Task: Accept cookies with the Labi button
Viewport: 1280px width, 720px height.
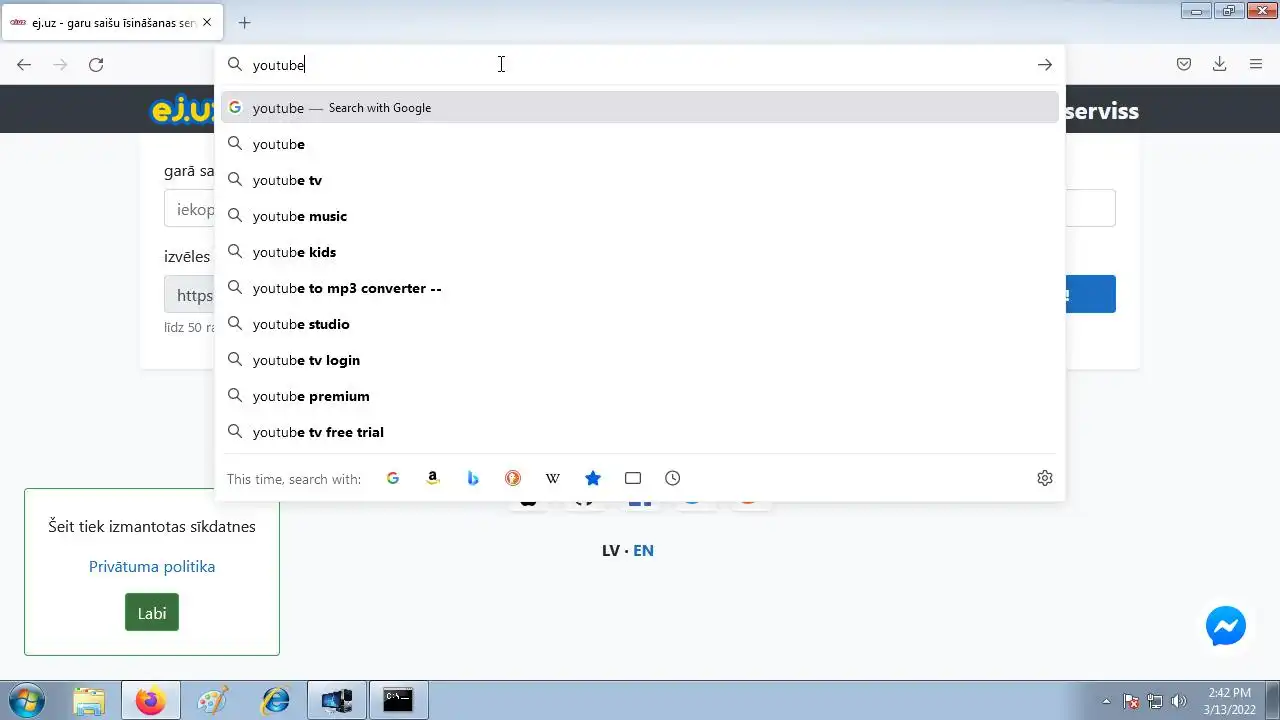Action: 152,613
